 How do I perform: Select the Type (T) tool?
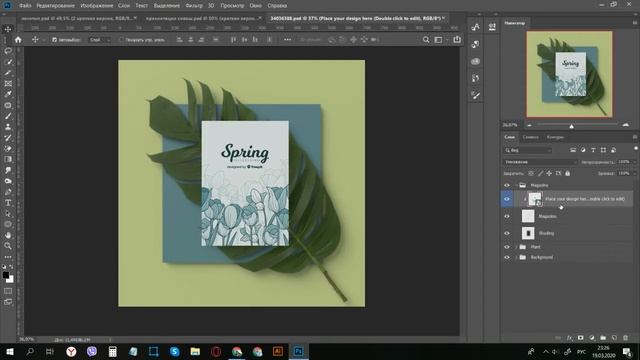click(8, 203)
